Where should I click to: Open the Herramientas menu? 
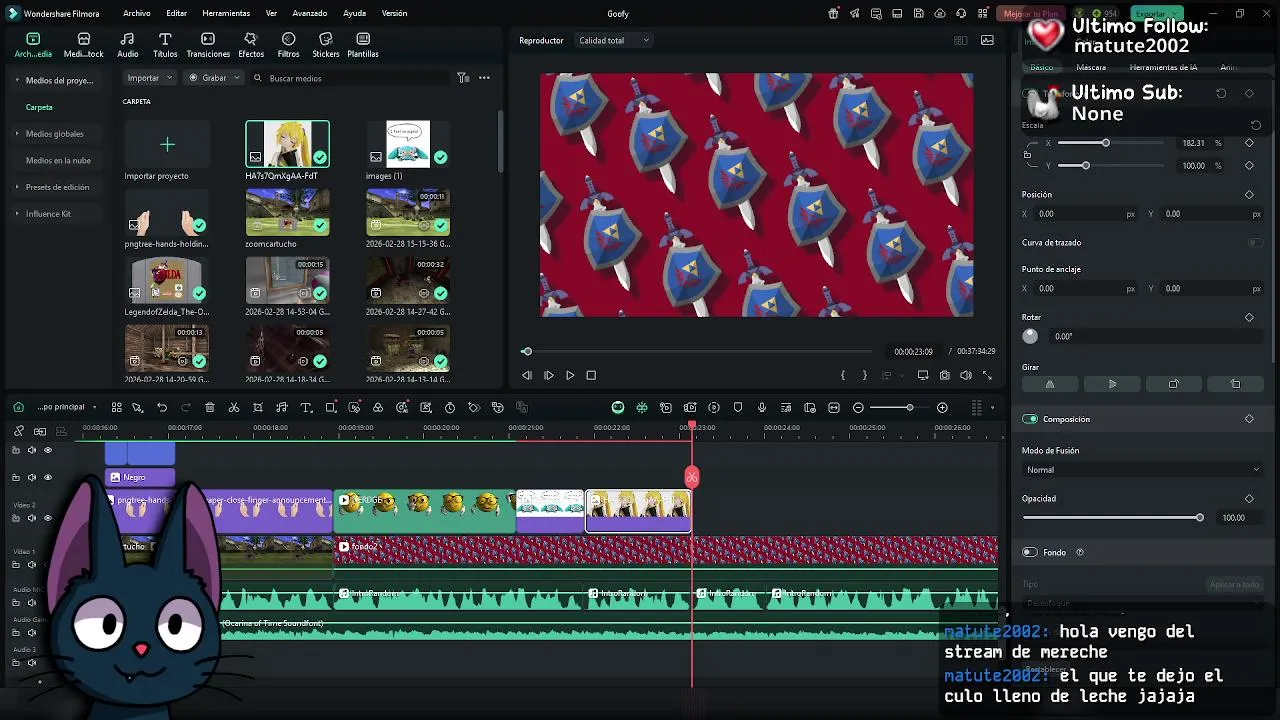pos(226,14)
